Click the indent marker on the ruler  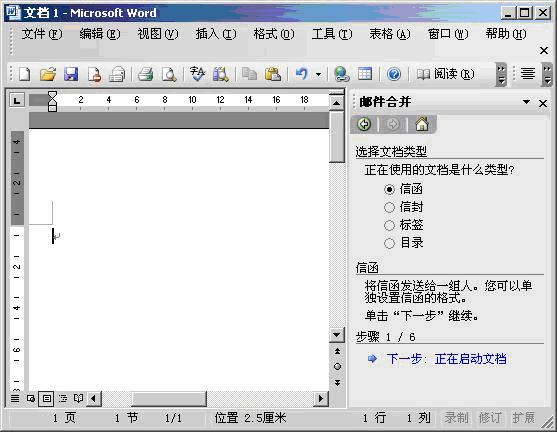52,101
